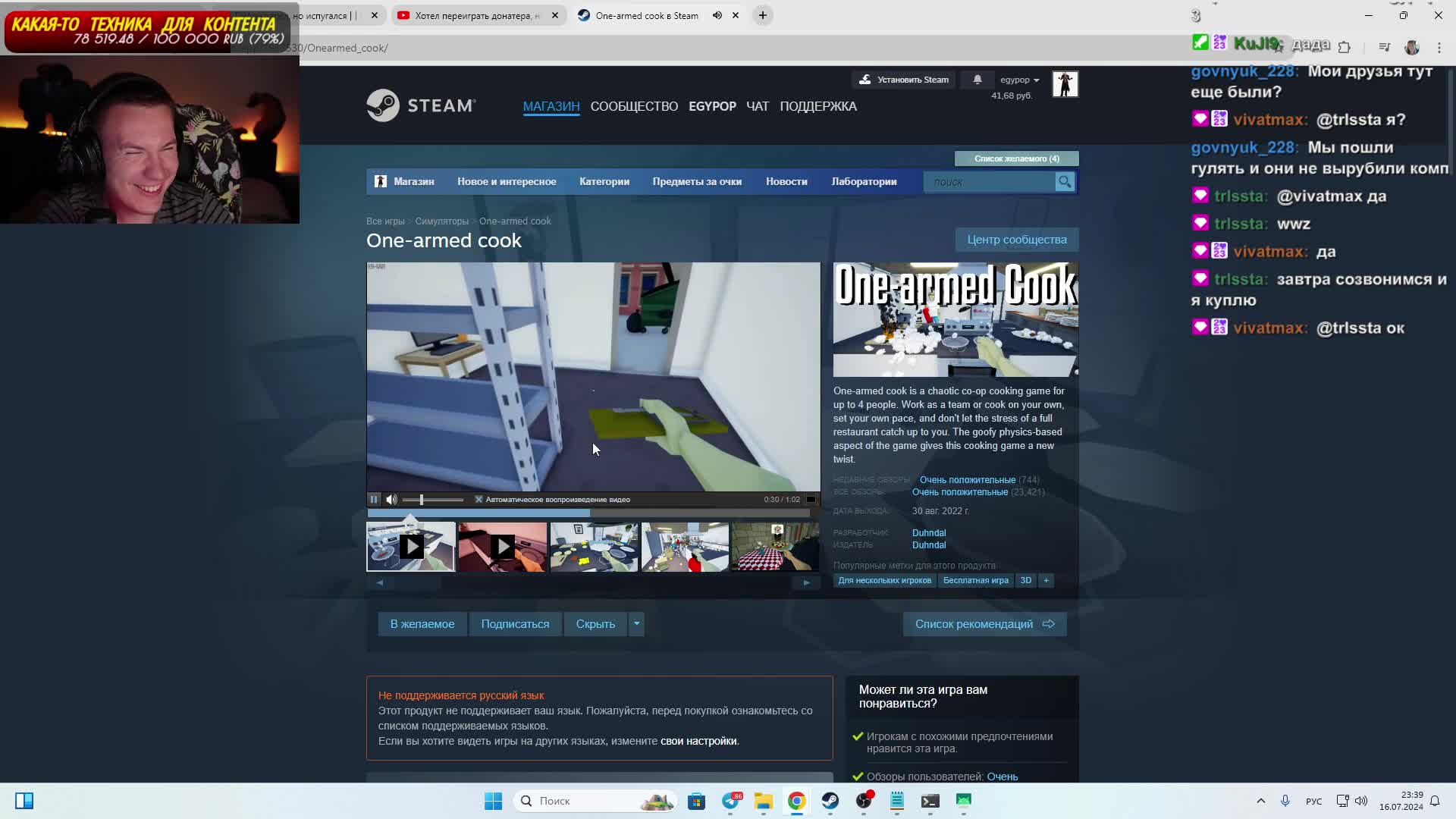Image resolution: width=1456 pixels, height=819 pixels.
Task: Click the Установить Steam button
Action: tap(904, 80)
